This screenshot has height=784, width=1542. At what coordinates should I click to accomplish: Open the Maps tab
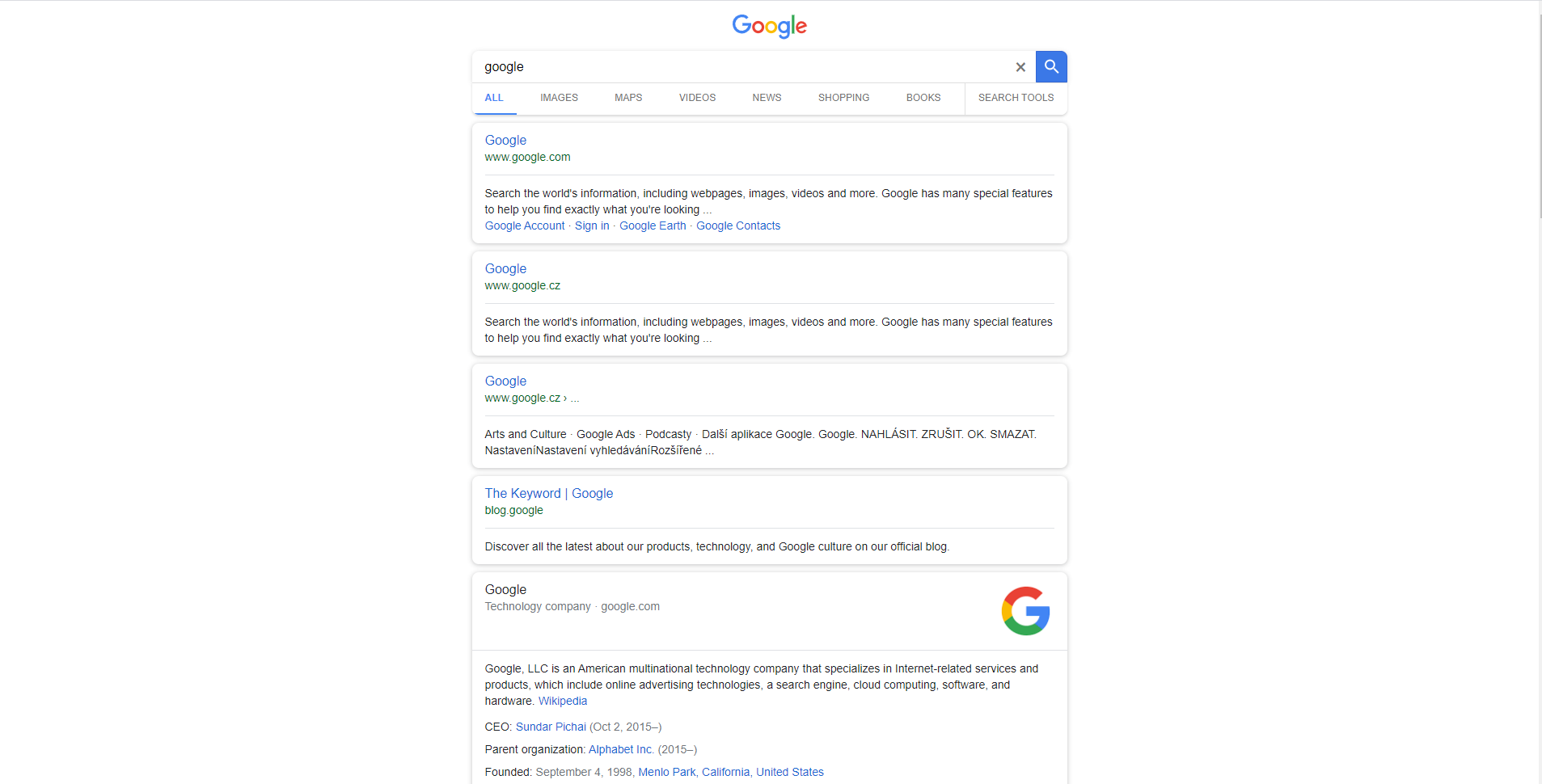tap(628, 98)
